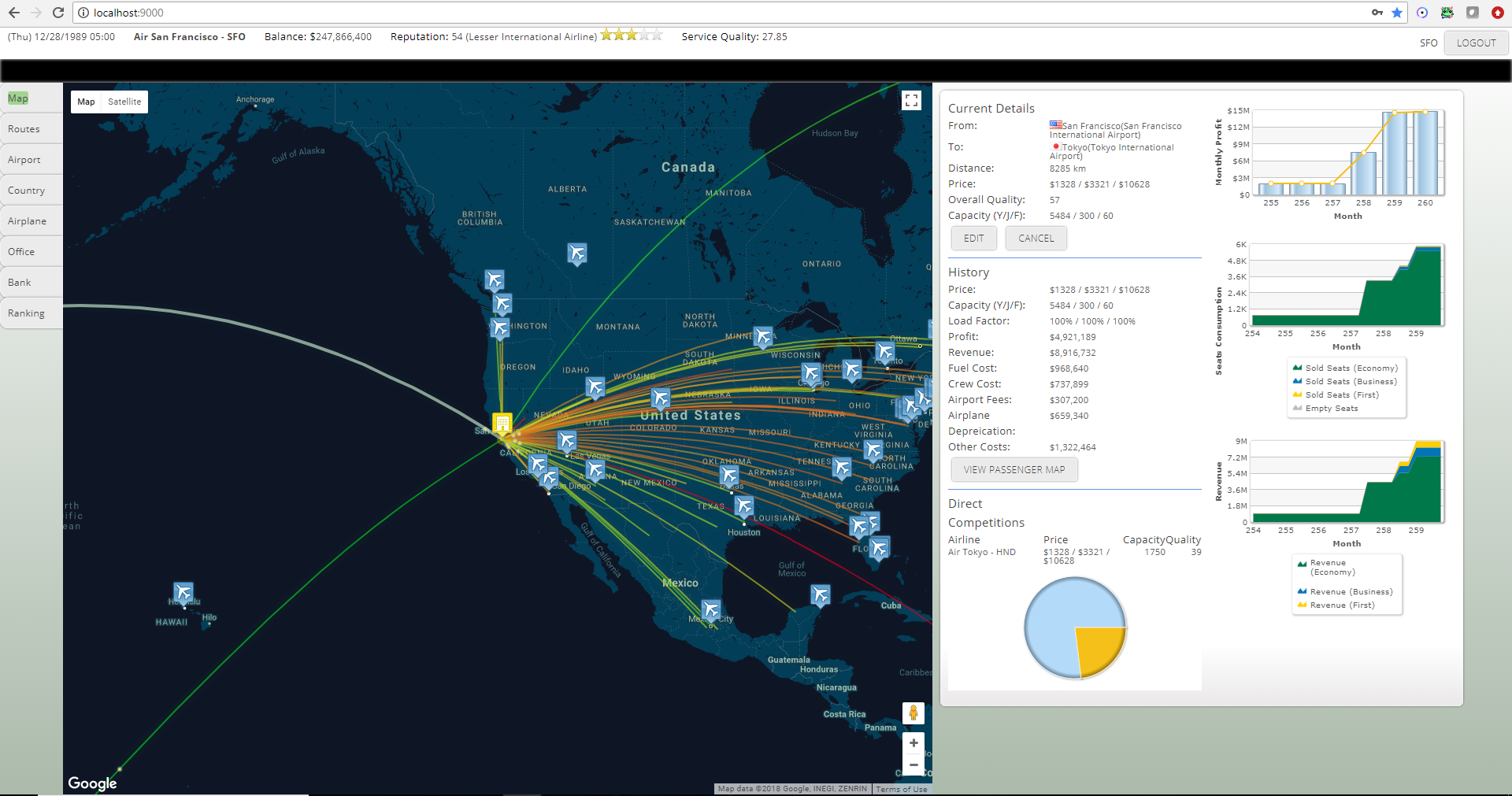Select the Dallas airport marker

click(729, 476)
